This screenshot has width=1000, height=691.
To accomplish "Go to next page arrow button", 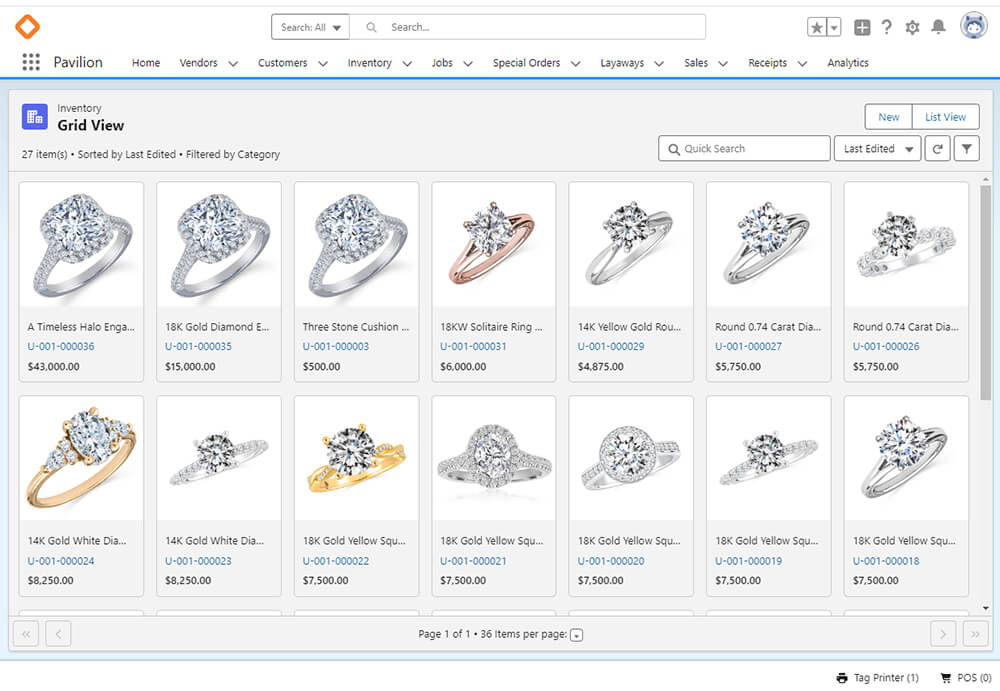I will [943, 634].
